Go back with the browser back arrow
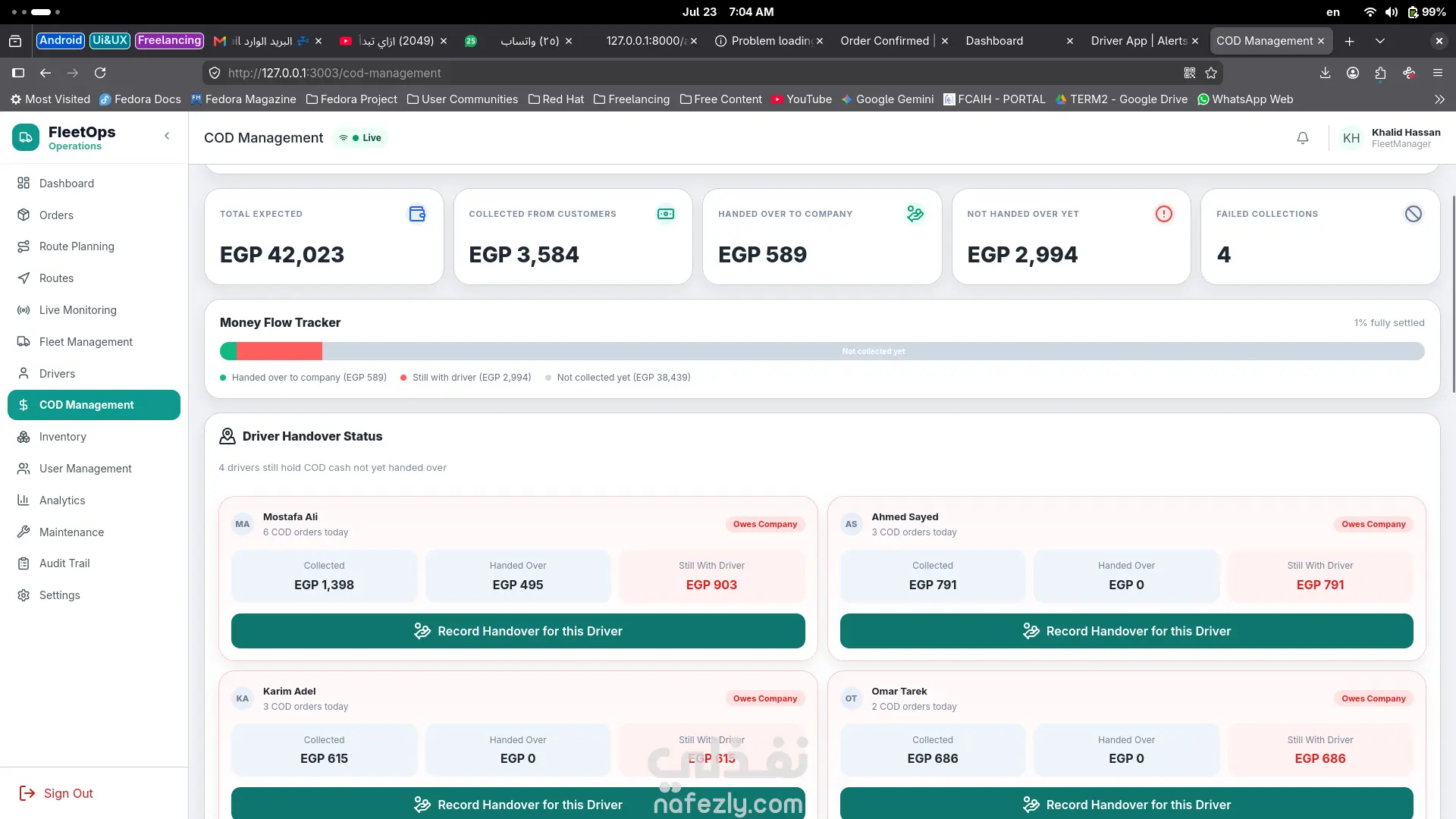The width and height of the screenshot is (1456, 819). (45, 73)
